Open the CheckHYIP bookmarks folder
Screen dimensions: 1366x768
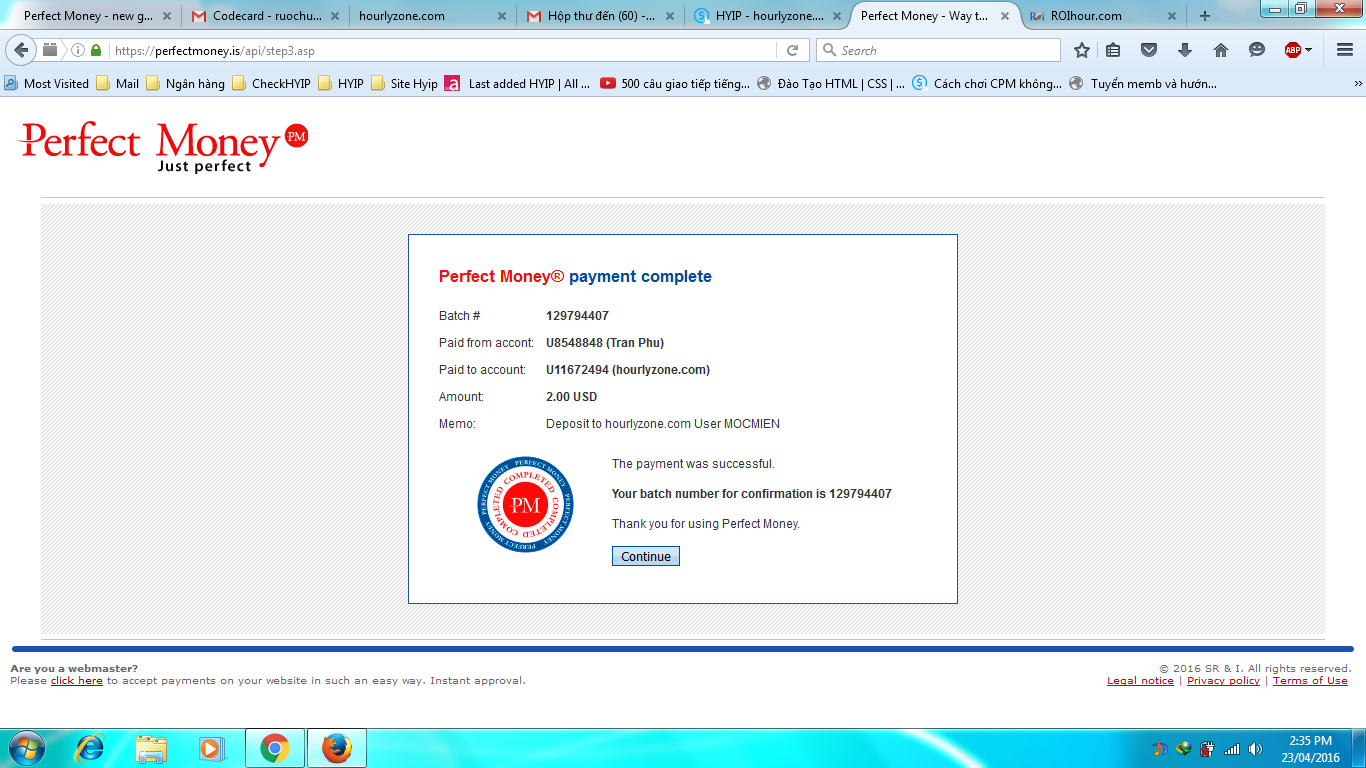(x=271, y=84)
